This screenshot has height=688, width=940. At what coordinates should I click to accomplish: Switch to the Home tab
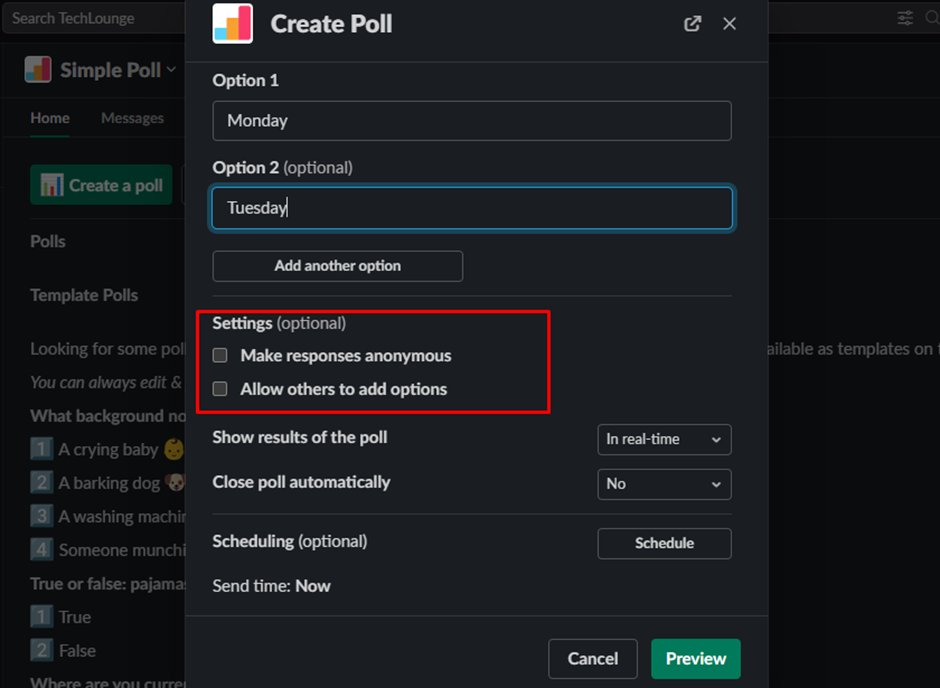[50, 118]
